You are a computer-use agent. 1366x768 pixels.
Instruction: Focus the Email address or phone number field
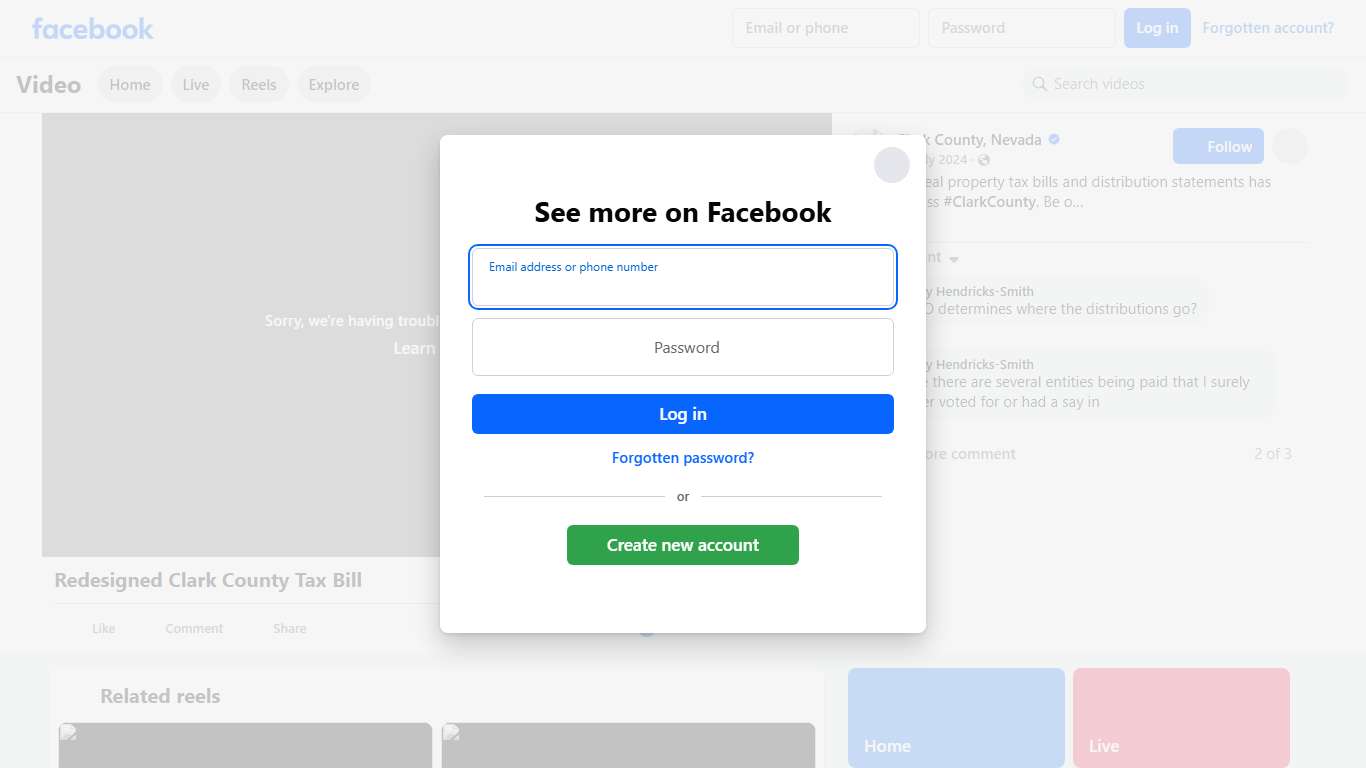(683, 277)
